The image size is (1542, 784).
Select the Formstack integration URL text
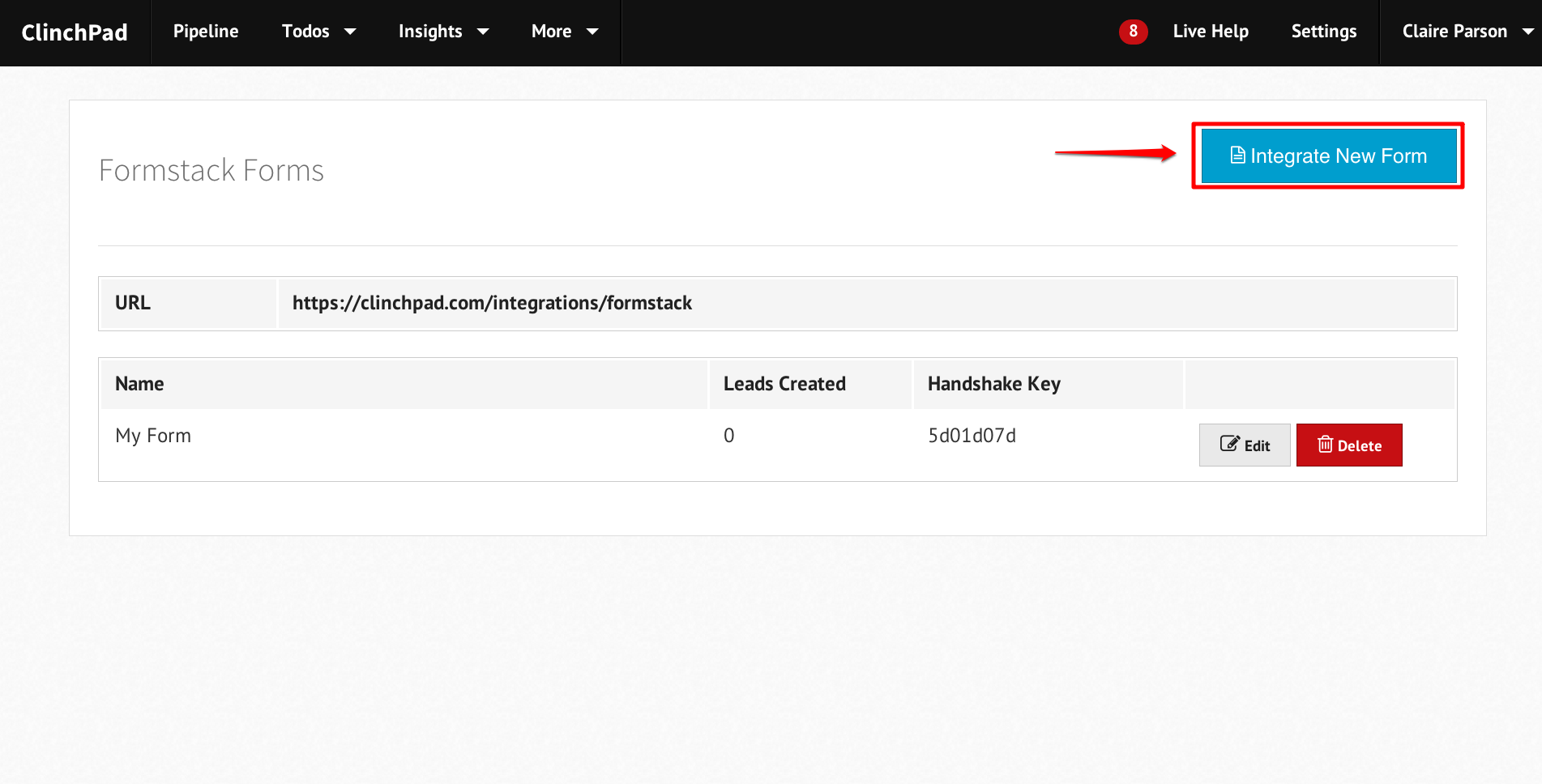click(x=492, y=303)
